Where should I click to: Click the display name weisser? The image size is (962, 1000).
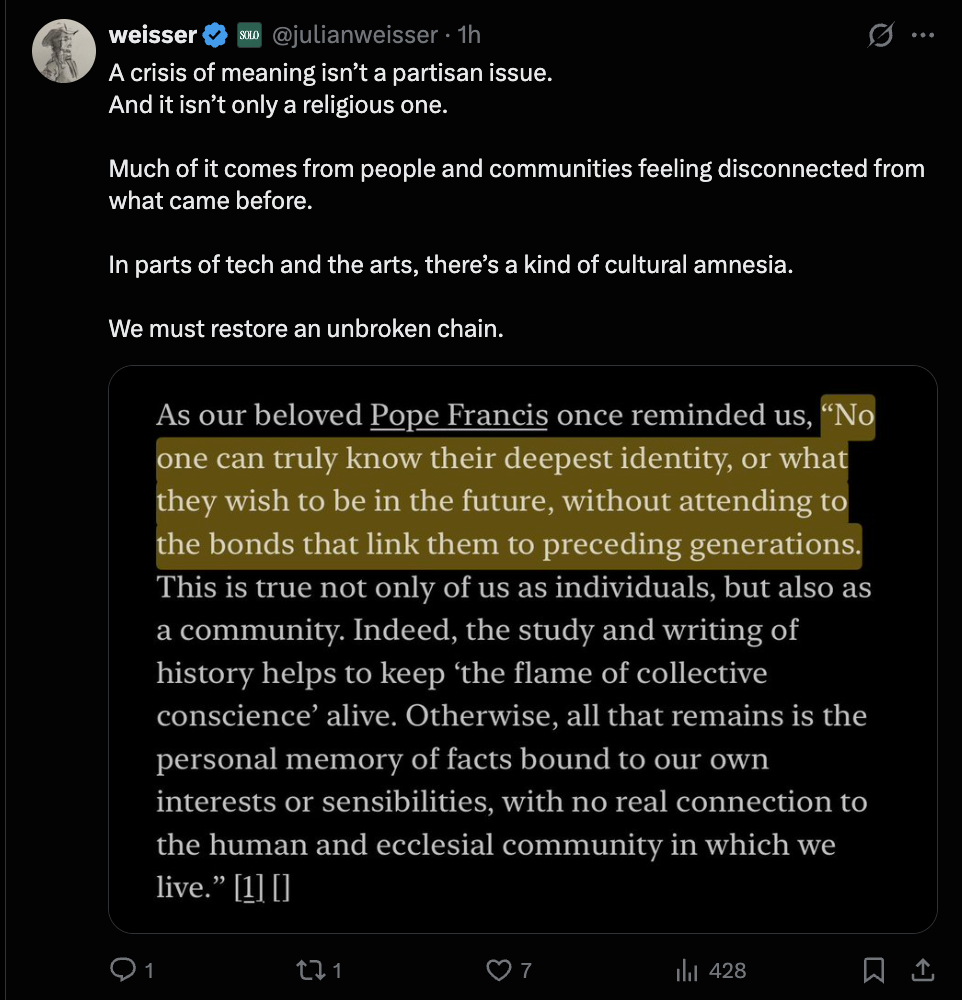(x=152, y=36)
